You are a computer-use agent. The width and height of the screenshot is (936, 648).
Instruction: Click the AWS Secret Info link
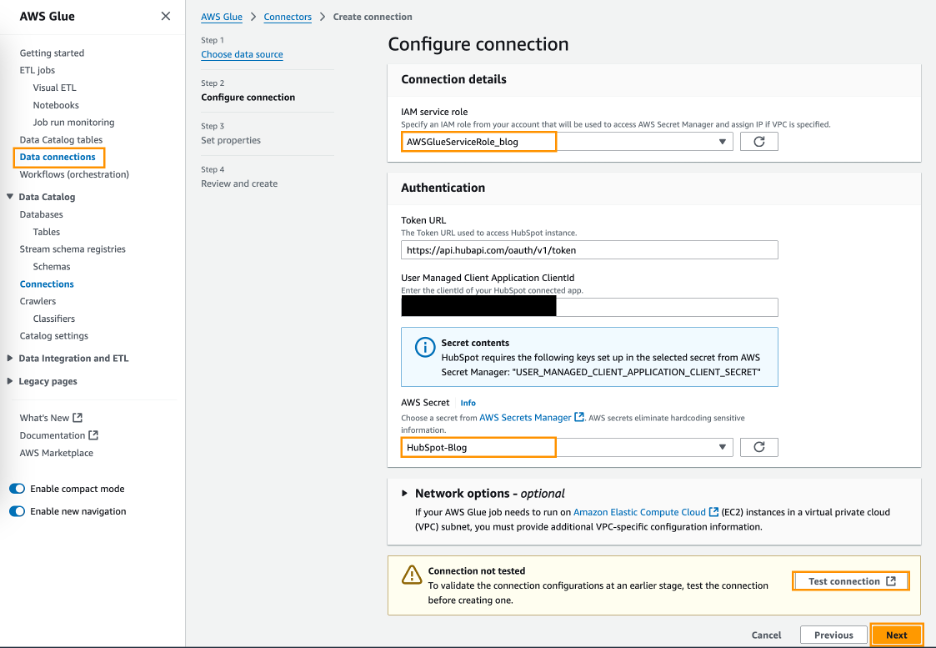pos(468,403)
